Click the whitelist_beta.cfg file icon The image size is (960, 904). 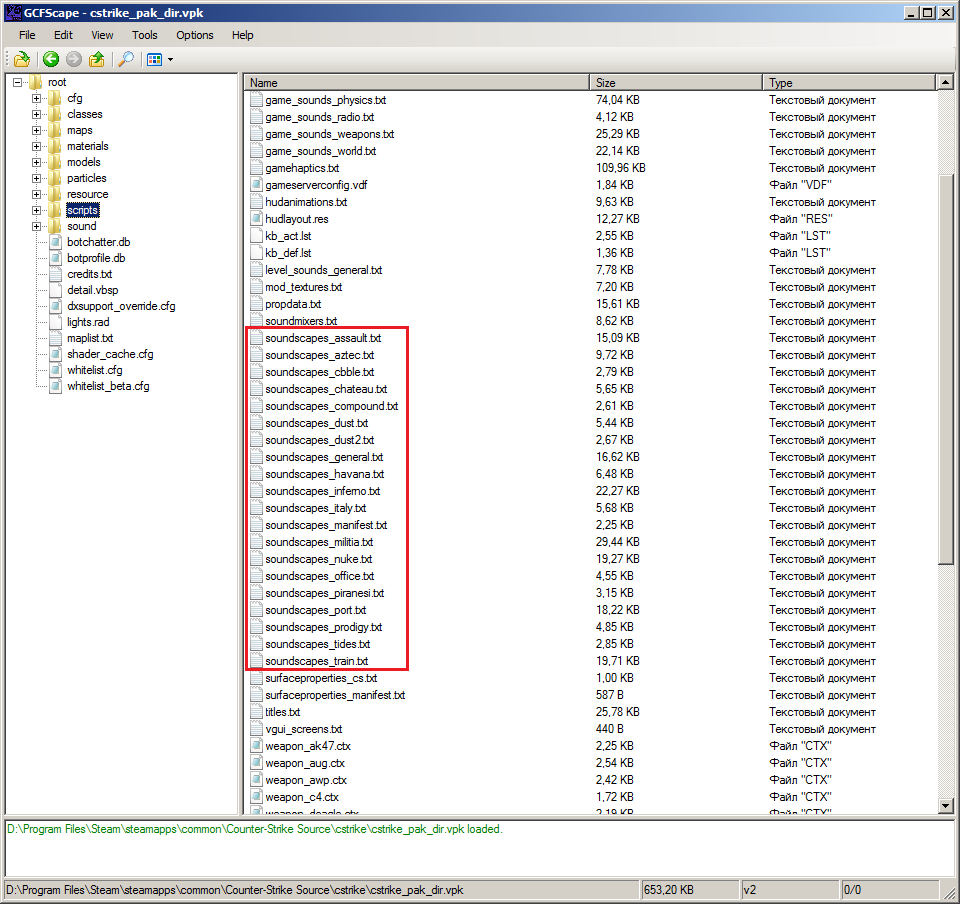pos(55,386)
